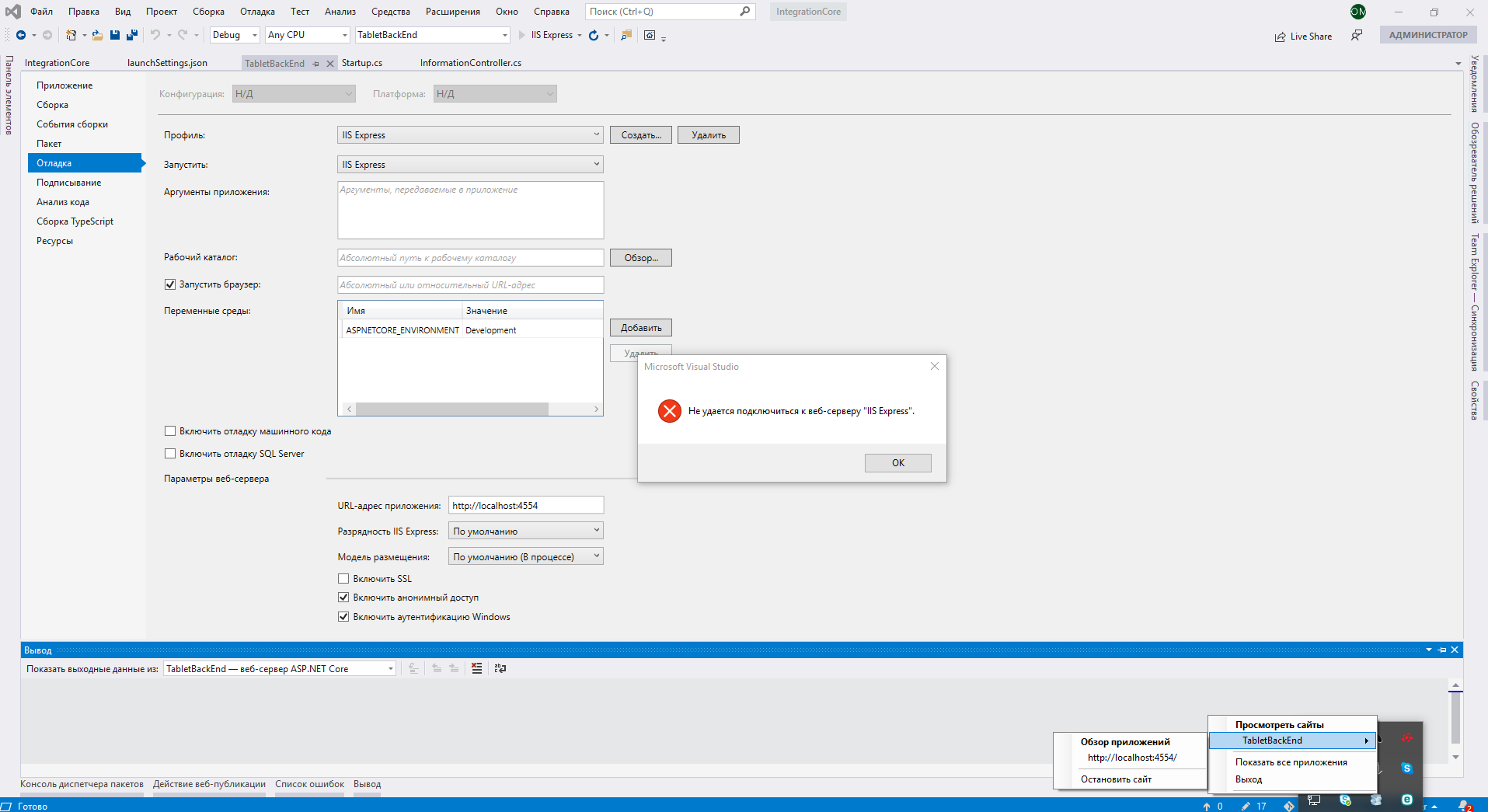This screenshot has width=1488, height=812.
Task: Click the Добавить button for environment variables
Action: coord(641,328)
